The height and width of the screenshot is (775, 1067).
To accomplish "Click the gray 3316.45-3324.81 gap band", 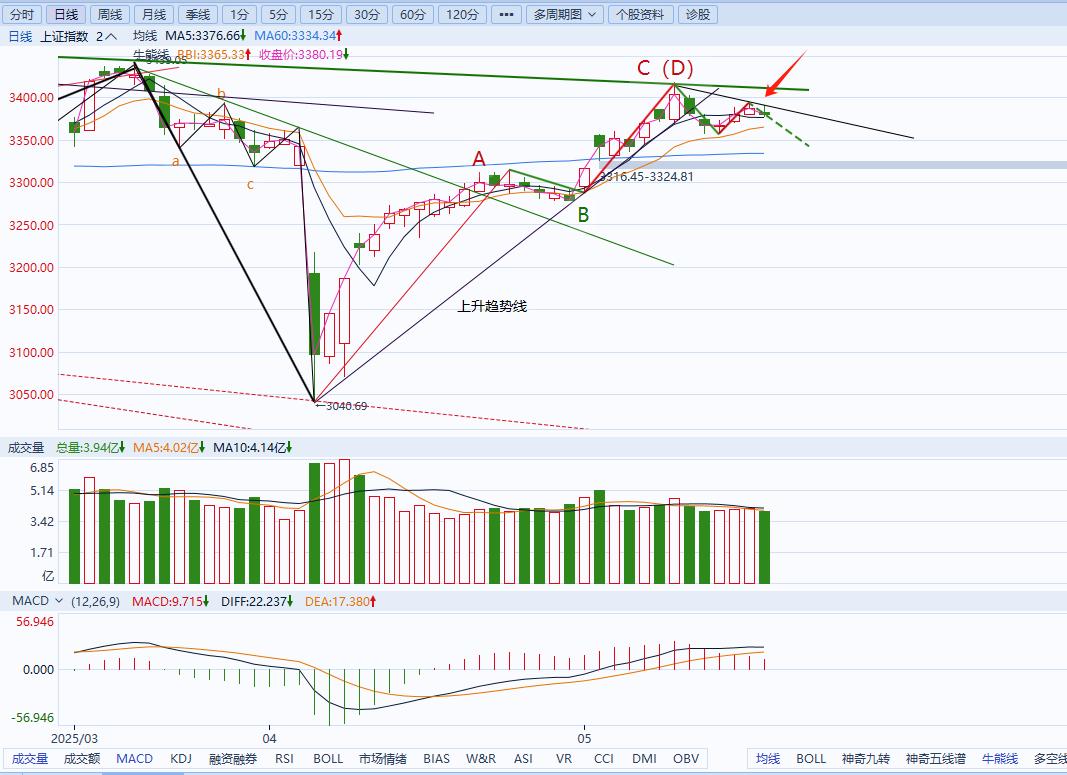I will coord(900,165).
